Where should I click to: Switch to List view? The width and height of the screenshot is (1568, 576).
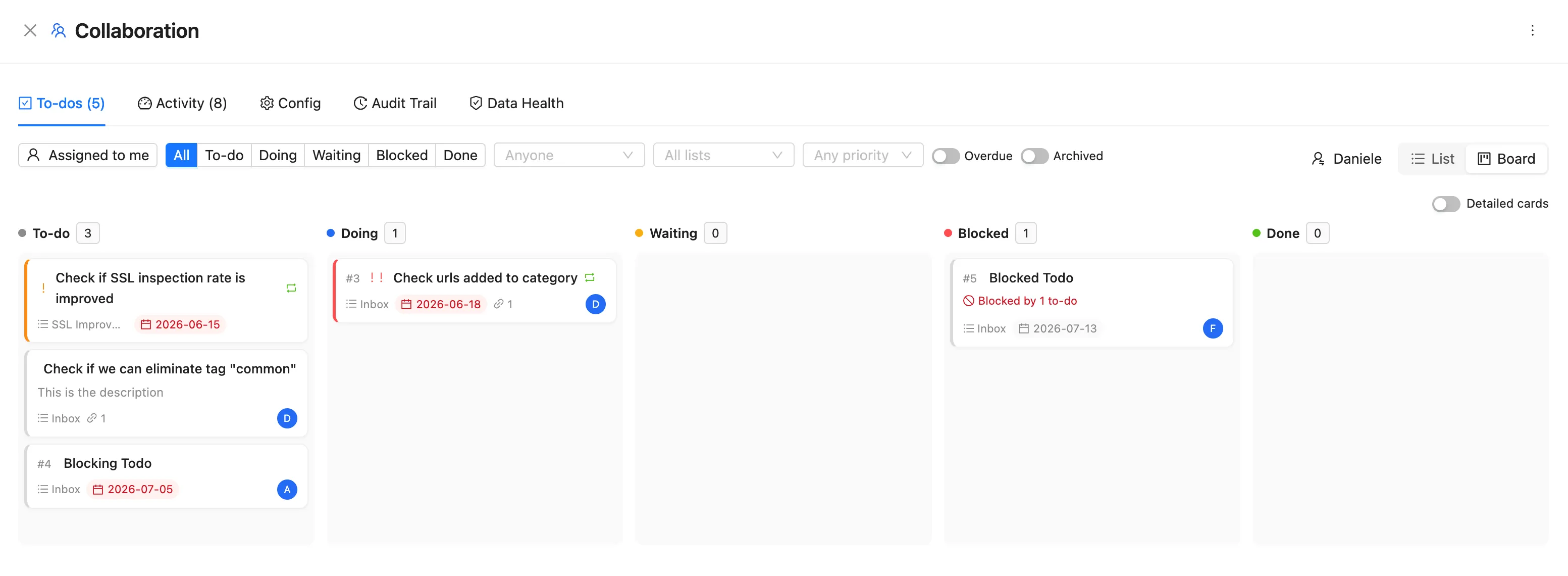tap(1432, 159)
